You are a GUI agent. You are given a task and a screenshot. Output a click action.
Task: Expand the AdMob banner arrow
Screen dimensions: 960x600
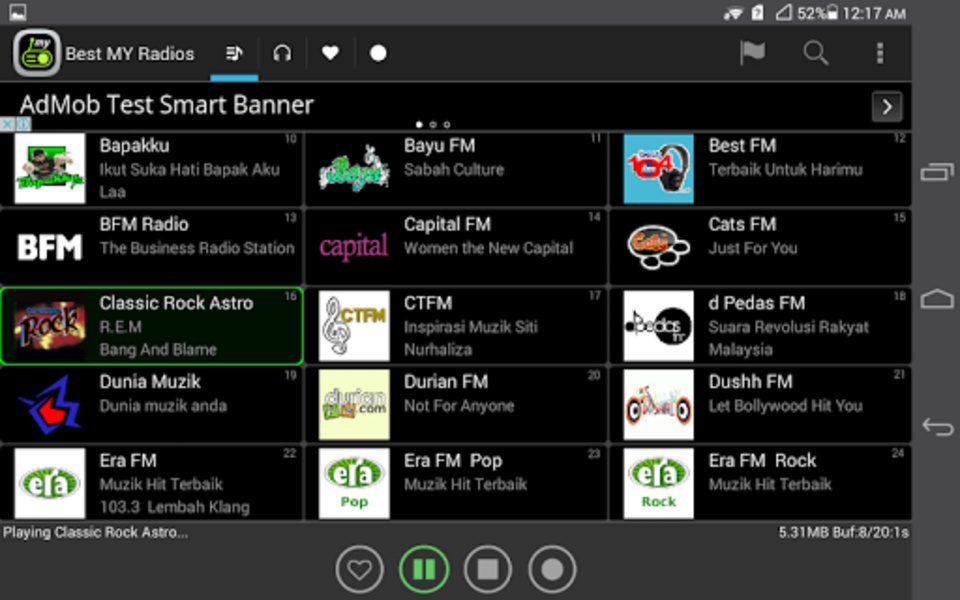887,107
